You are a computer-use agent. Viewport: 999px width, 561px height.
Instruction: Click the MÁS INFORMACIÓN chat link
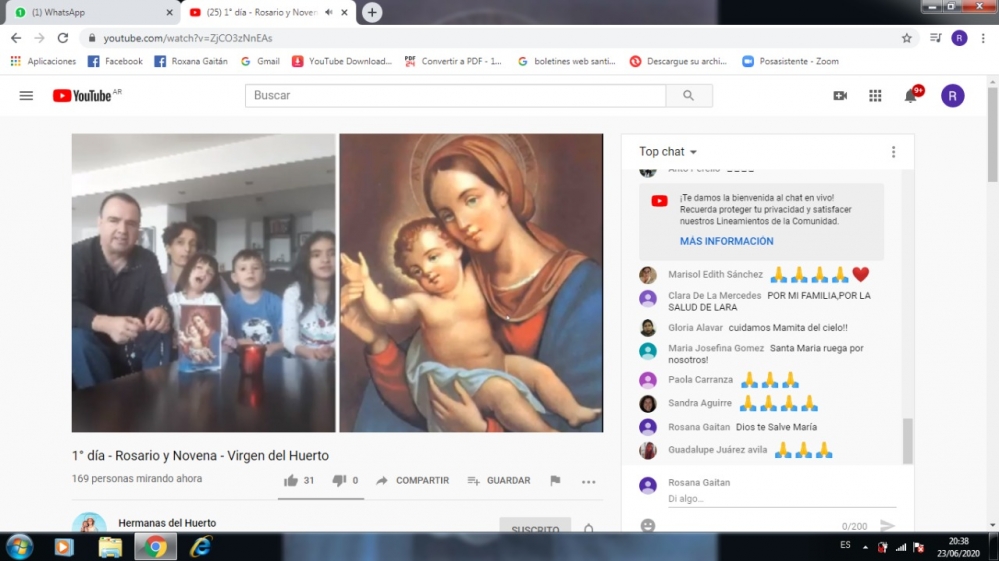click(726, 241)
